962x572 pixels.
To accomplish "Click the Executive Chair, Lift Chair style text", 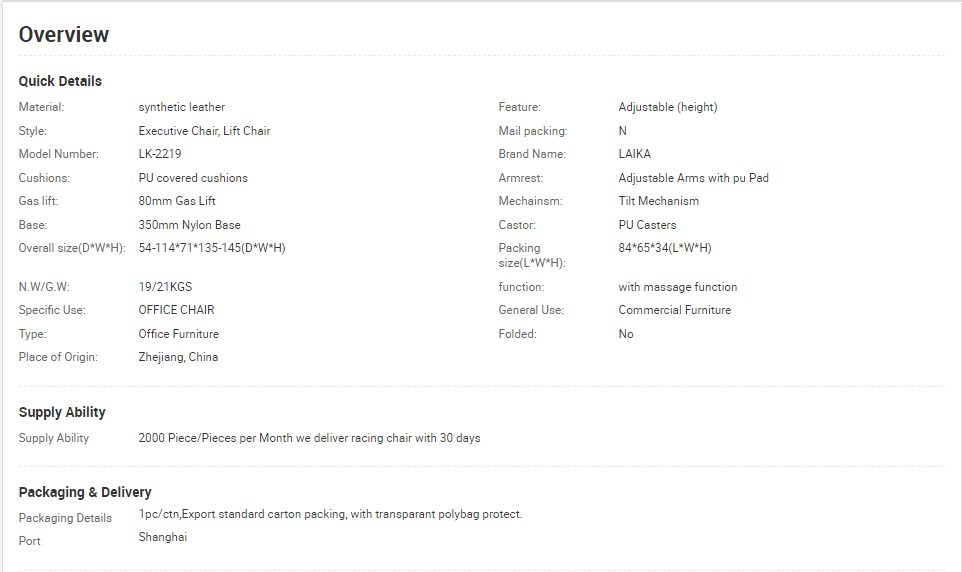I will click(204, 131).
